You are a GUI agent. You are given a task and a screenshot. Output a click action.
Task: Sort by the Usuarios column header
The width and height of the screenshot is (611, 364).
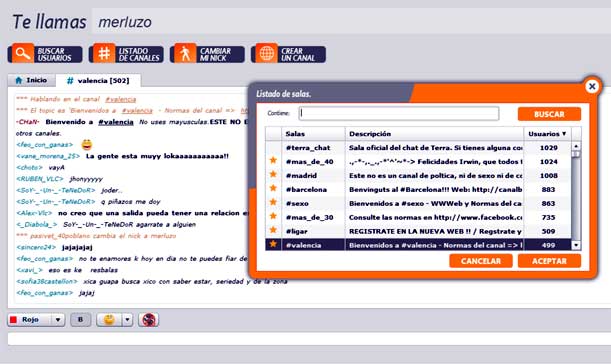pos(547,134)
